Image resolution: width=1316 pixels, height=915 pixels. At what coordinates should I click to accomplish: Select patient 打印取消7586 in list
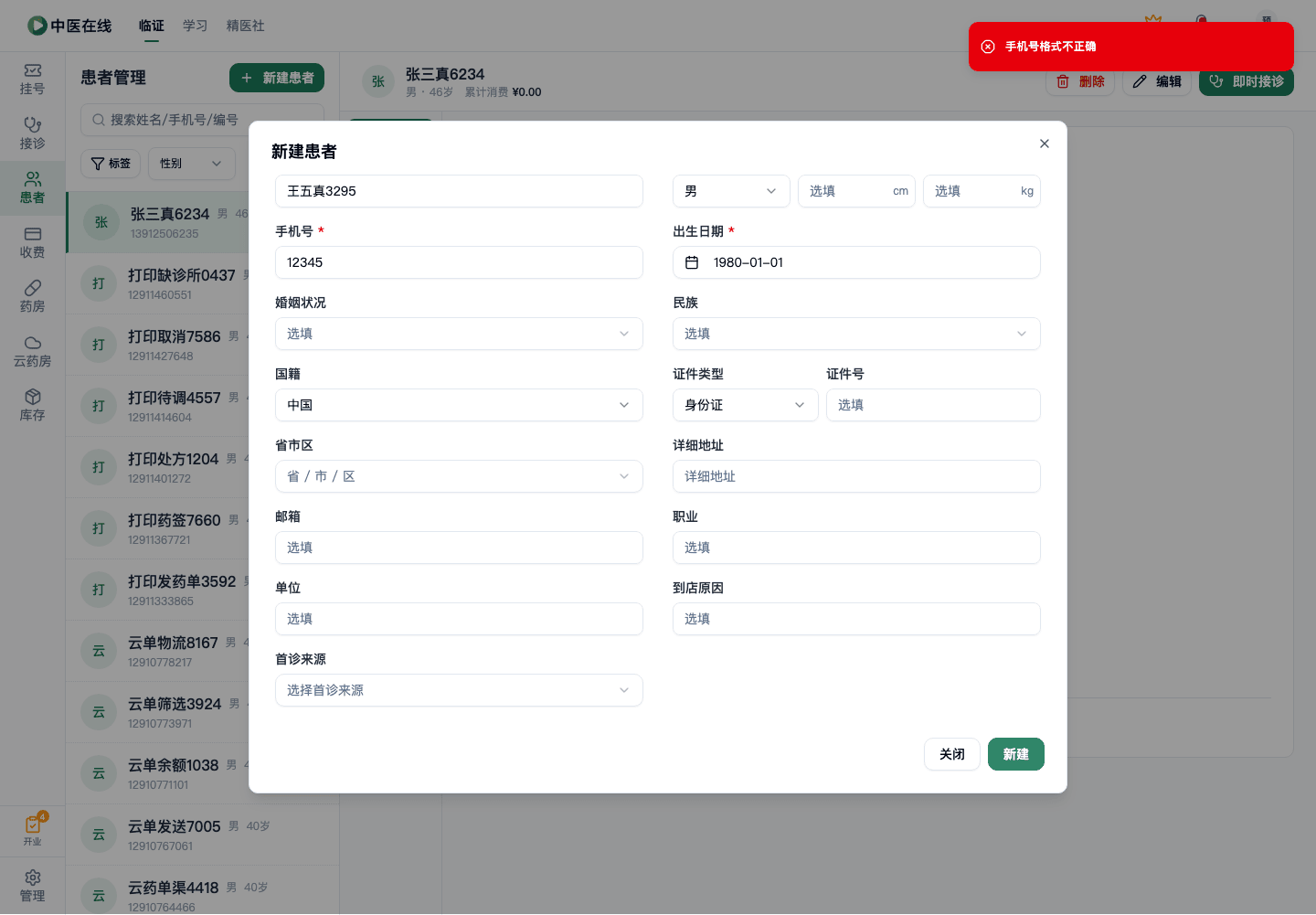pos(157,345)
